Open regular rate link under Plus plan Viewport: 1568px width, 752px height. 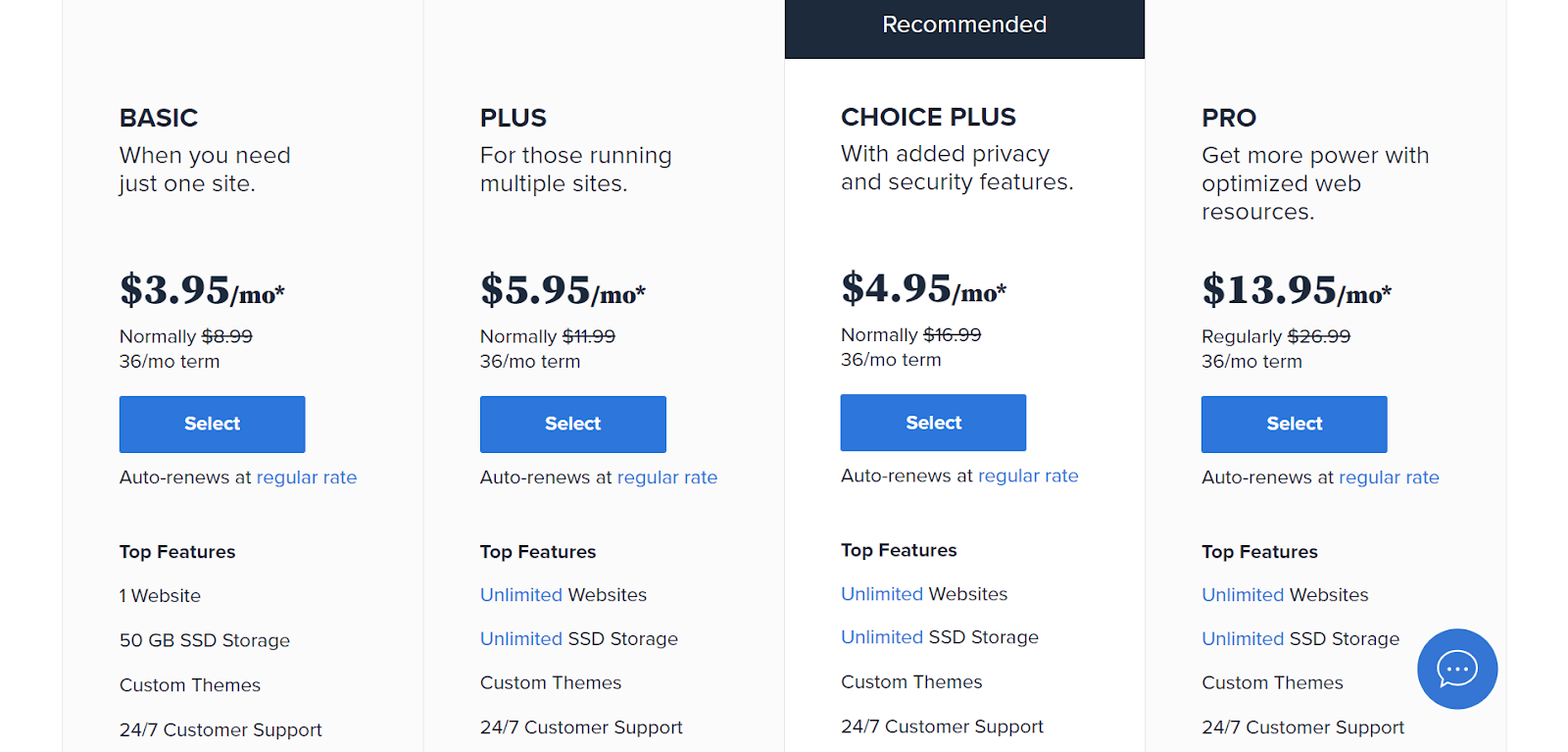pyautogui.click(x=667, y=477)
